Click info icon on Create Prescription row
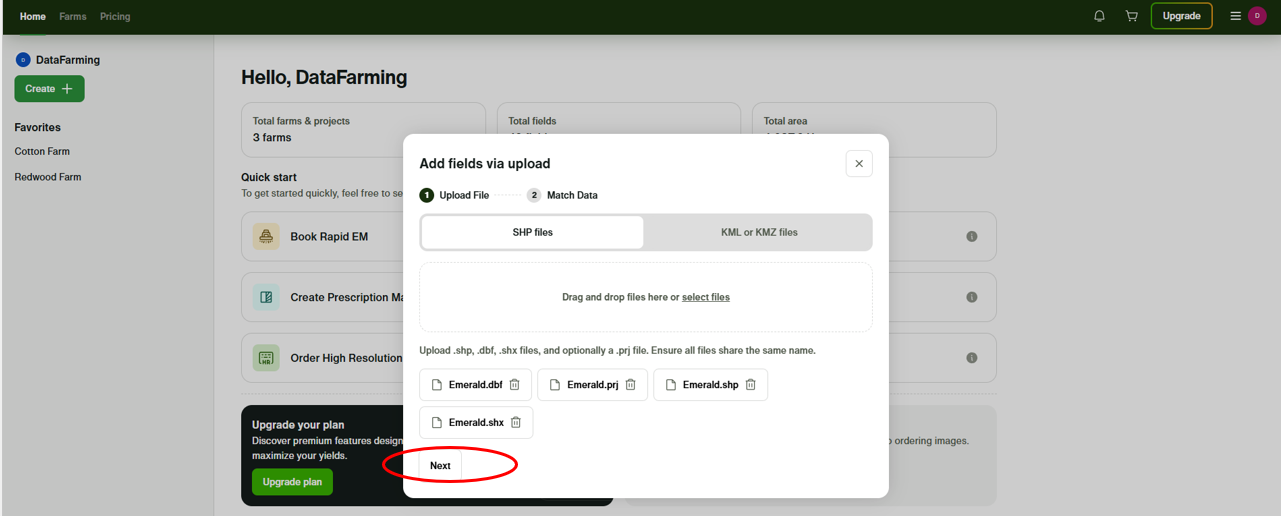The width and height of the screenshot is (1281, 516). [971, 297]
